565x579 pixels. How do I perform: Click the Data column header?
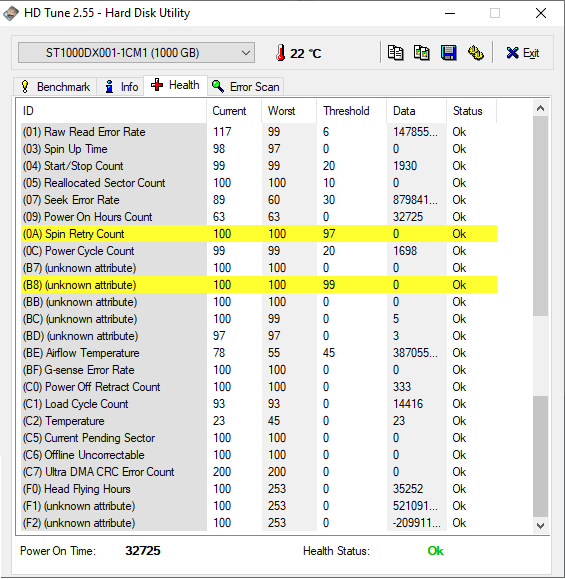(417, 111)
